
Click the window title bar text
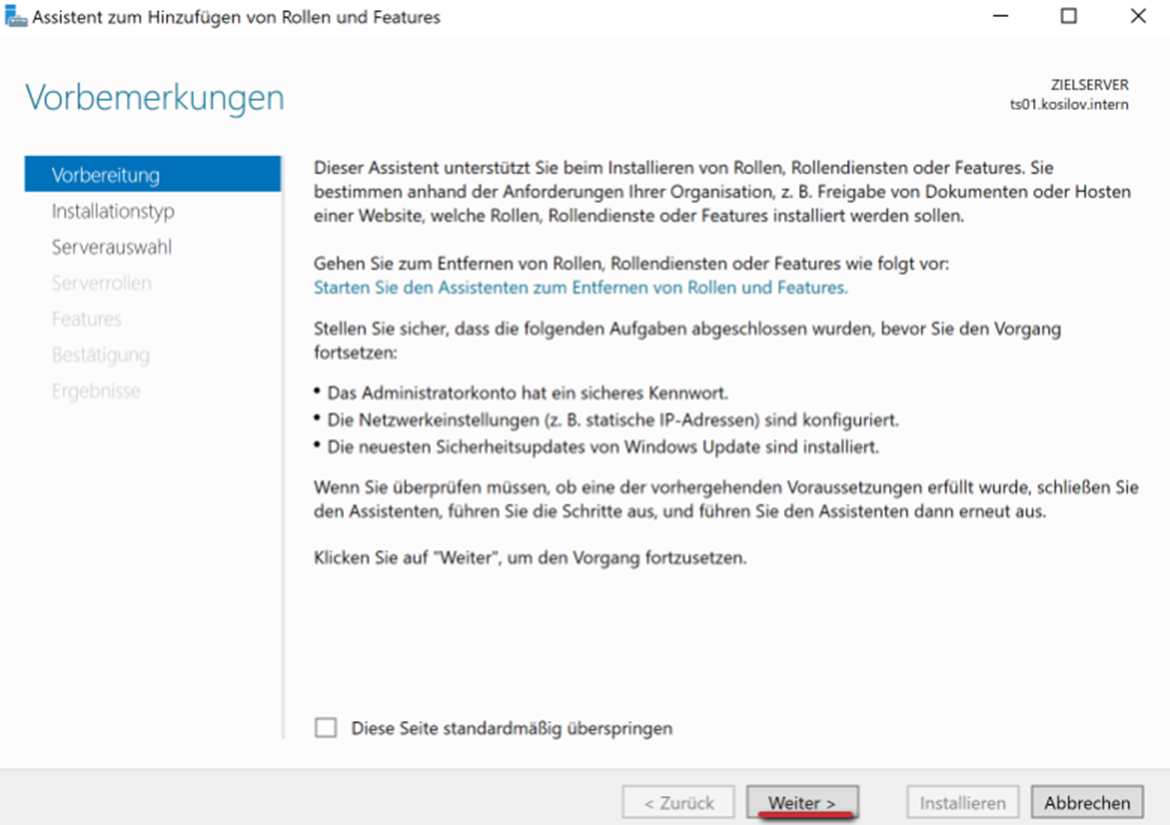[x=237, y=18]
